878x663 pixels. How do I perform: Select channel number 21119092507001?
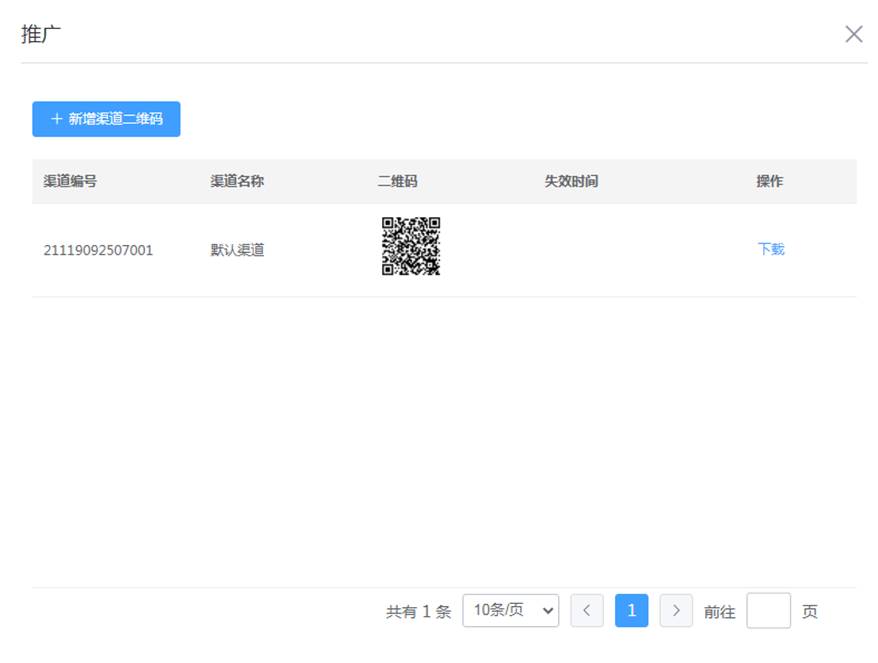[98, 250]
